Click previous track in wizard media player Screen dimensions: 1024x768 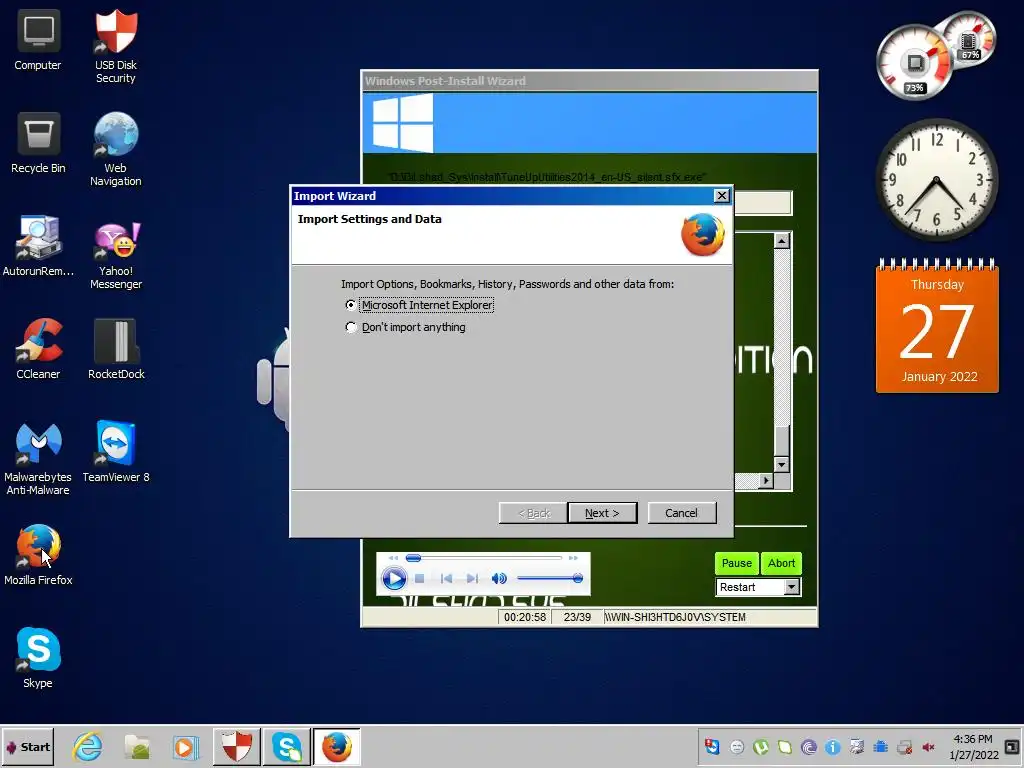[447, 579]
